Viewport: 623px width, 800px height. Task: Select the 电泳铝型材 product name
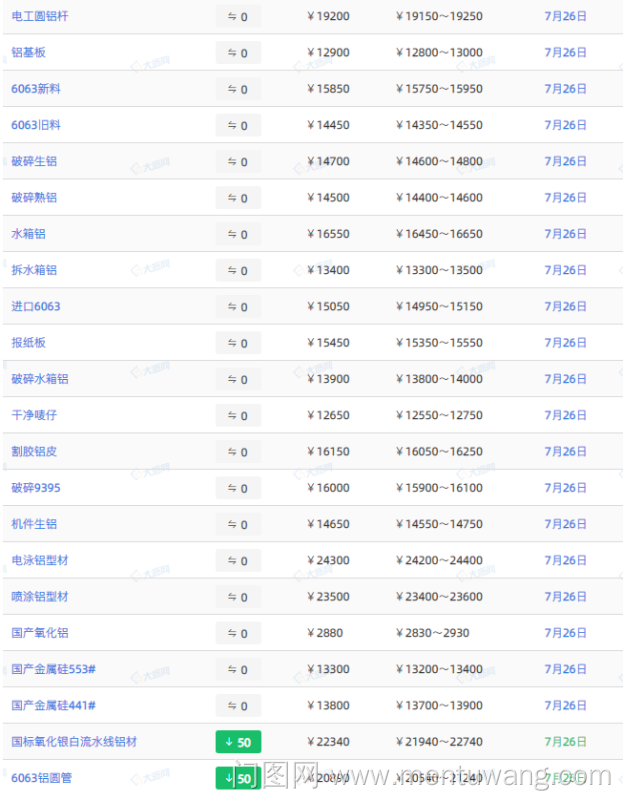coord(40,560)
